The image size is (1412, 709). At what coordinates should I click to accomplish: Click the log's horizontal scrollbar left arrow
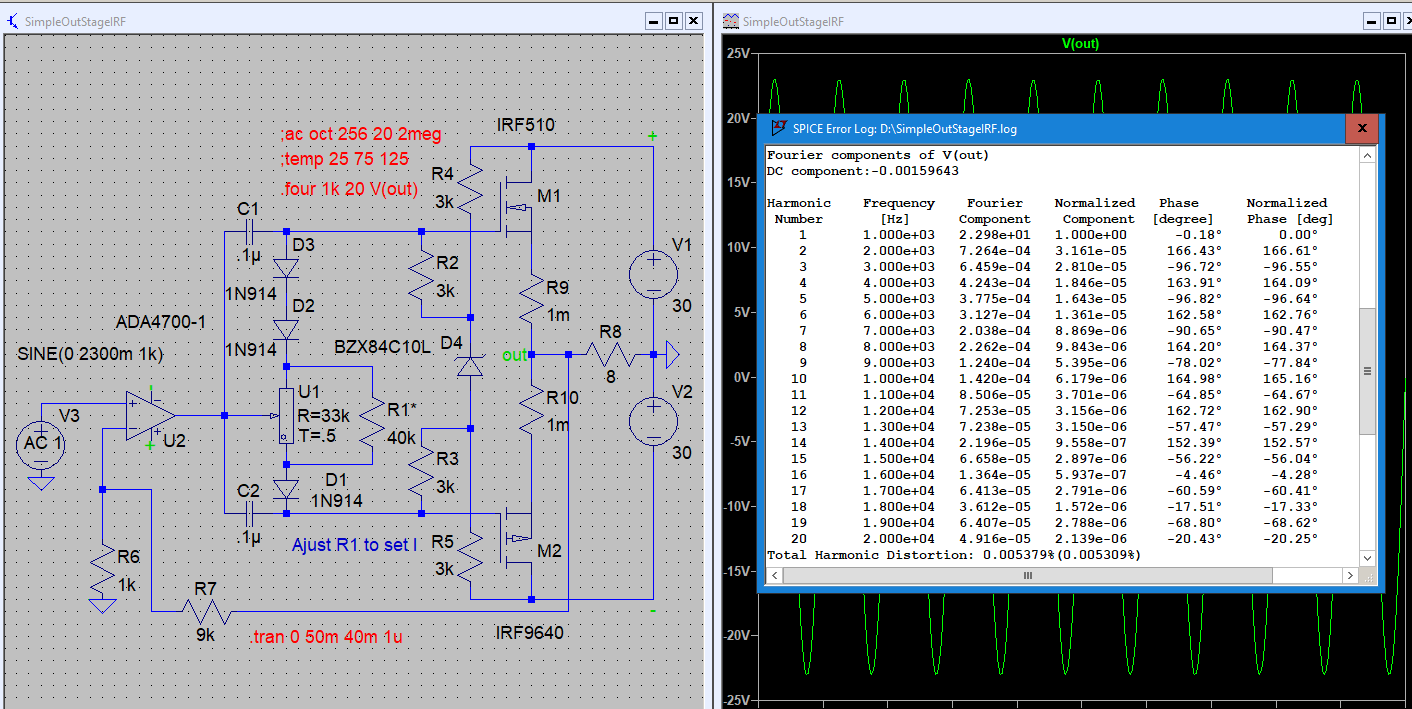(x=774, y=576)
